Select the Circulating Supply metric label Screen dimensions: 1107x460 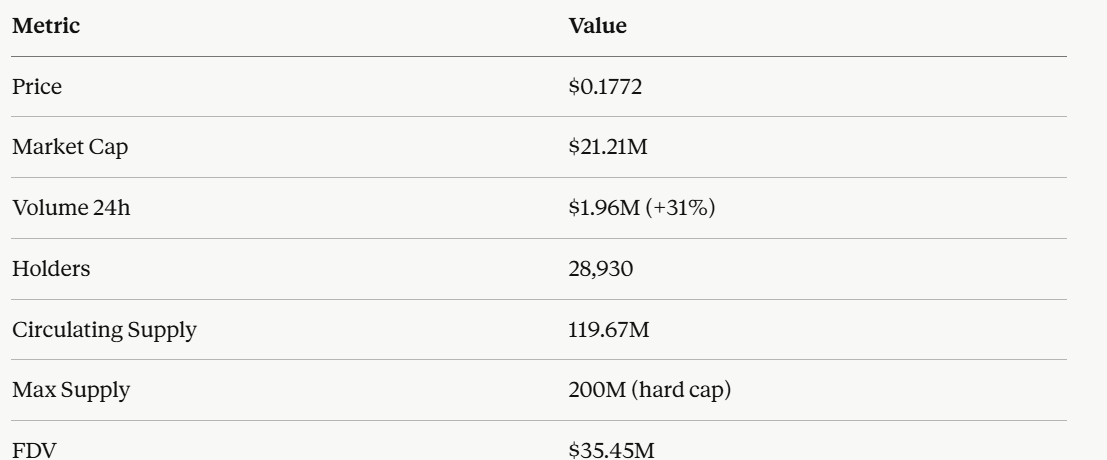[103, 330]
